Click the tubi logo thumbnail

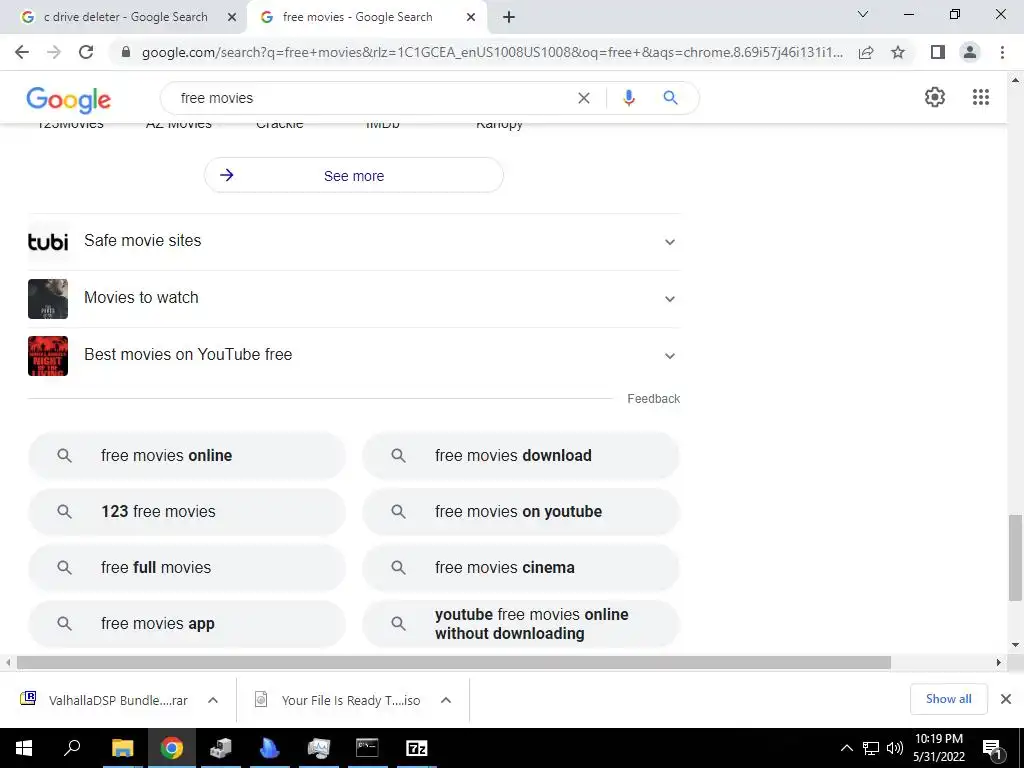[48, 242]
